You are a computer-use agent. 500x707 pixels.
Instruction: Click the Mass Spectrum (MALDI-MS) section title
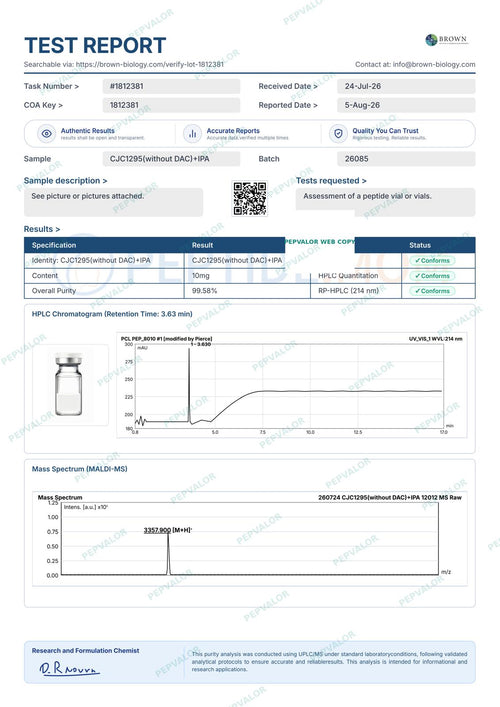pyautogui.click(x=79, y=469)
